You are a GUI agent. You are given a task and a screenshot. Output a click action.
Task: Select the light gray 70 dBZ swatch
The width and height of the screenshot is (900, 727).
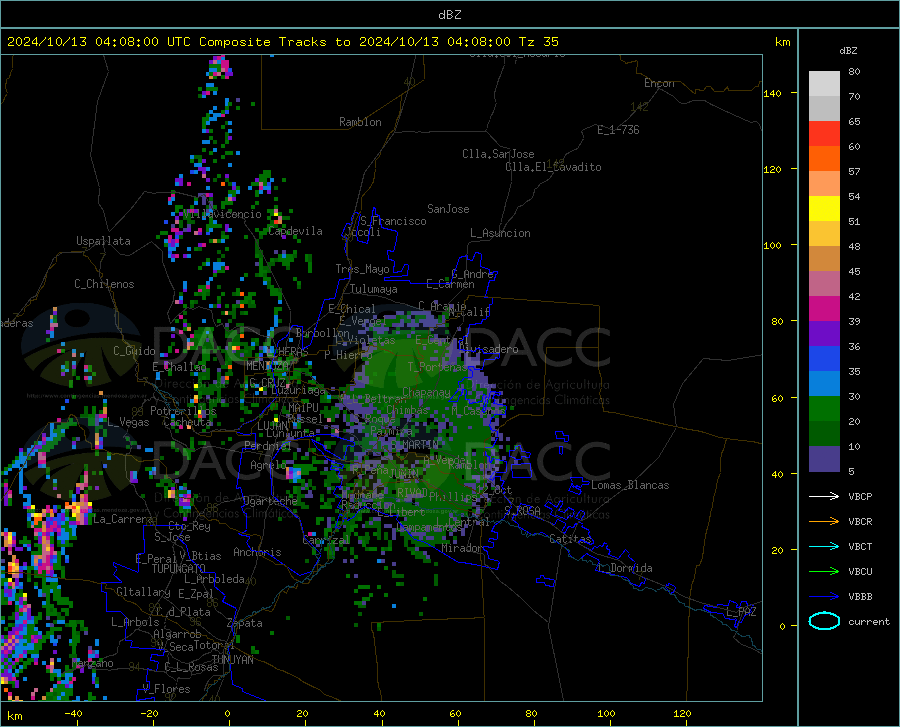coord(824,84)
